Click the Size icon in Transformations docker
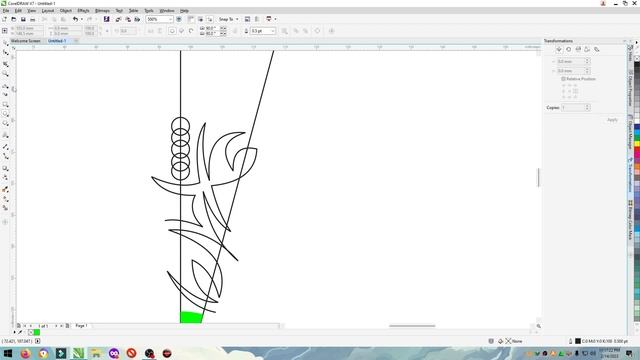 pos(587,49)
